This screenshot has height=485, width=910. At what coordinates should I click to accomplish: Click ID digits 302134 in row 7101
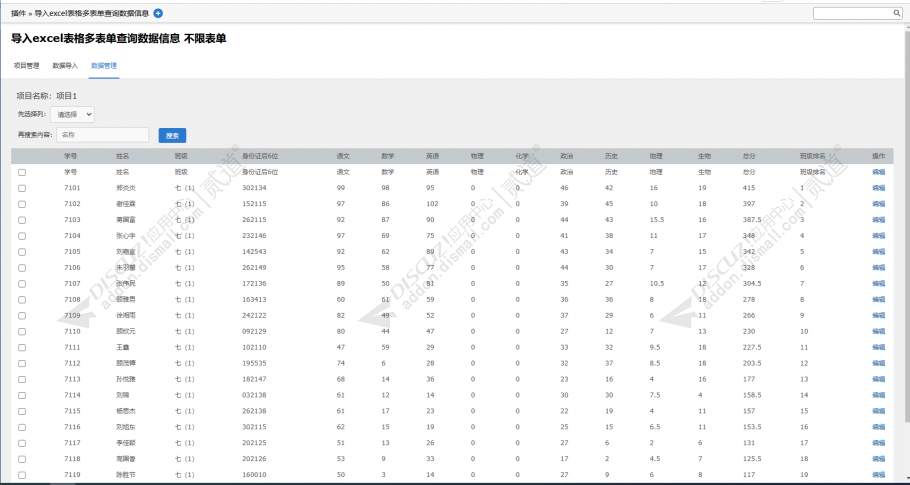pos(254,188)
